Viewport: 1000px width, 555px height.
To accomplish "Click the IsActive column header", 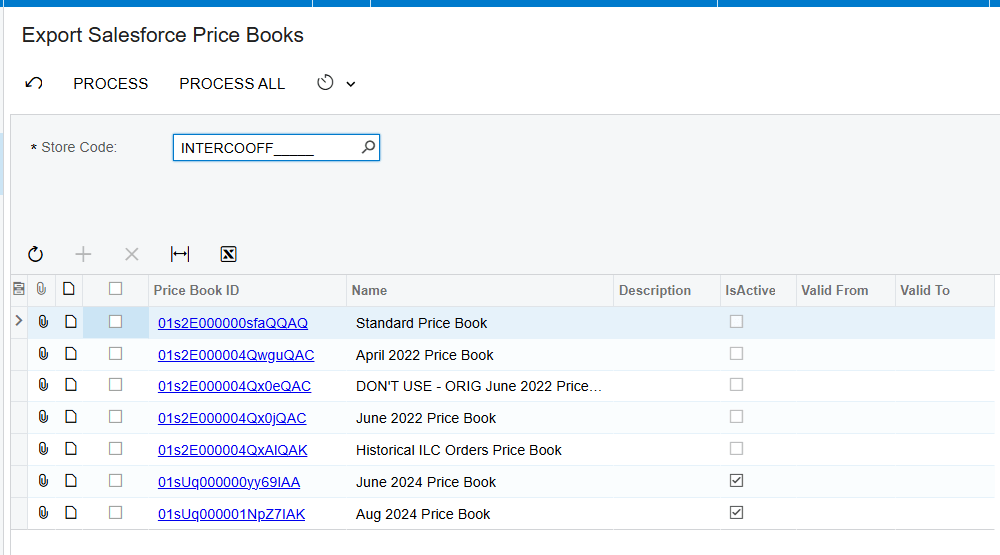I will click(x=758, y=290).
